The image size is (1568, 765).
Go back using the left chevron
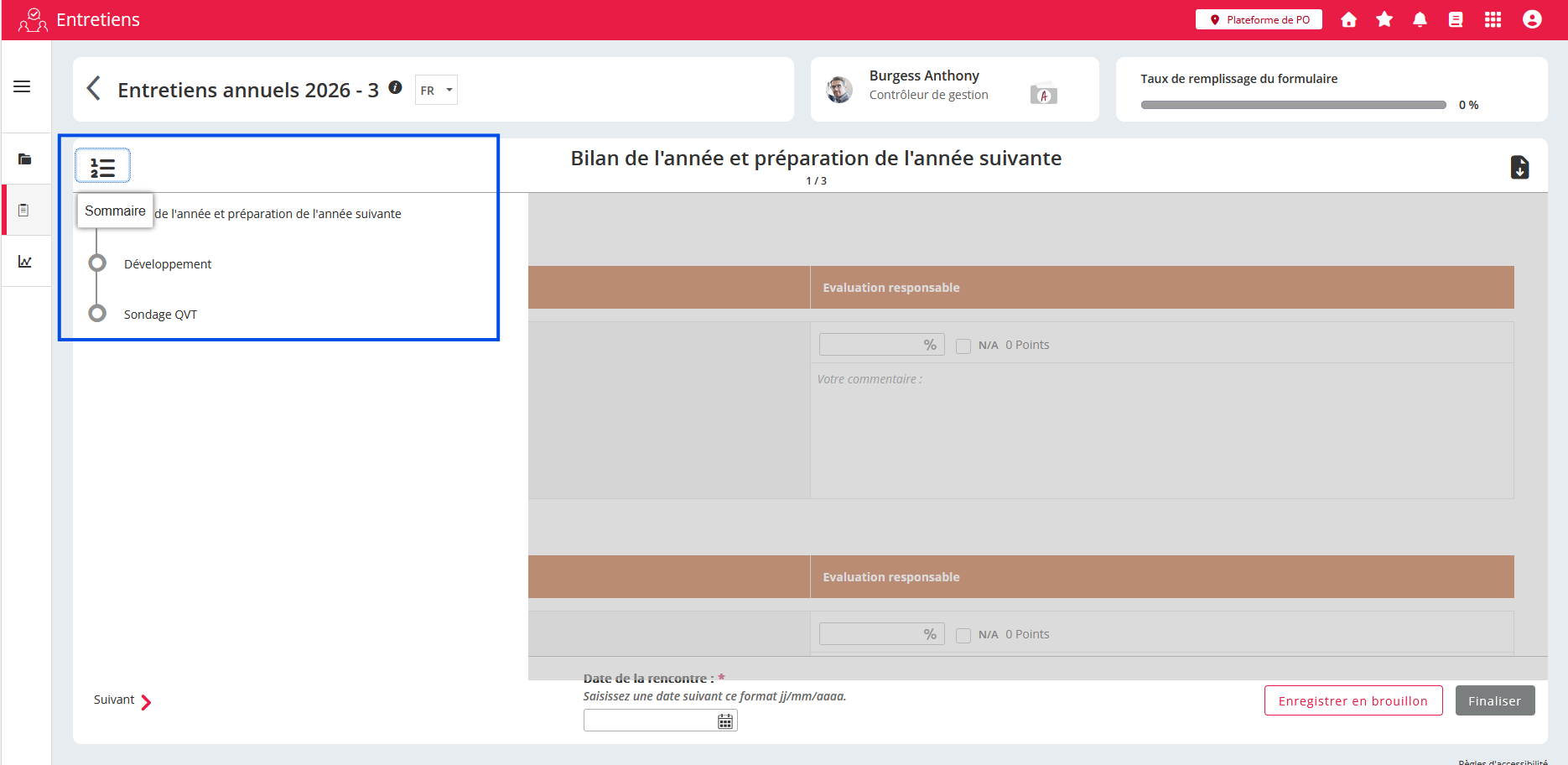[94, 89]
